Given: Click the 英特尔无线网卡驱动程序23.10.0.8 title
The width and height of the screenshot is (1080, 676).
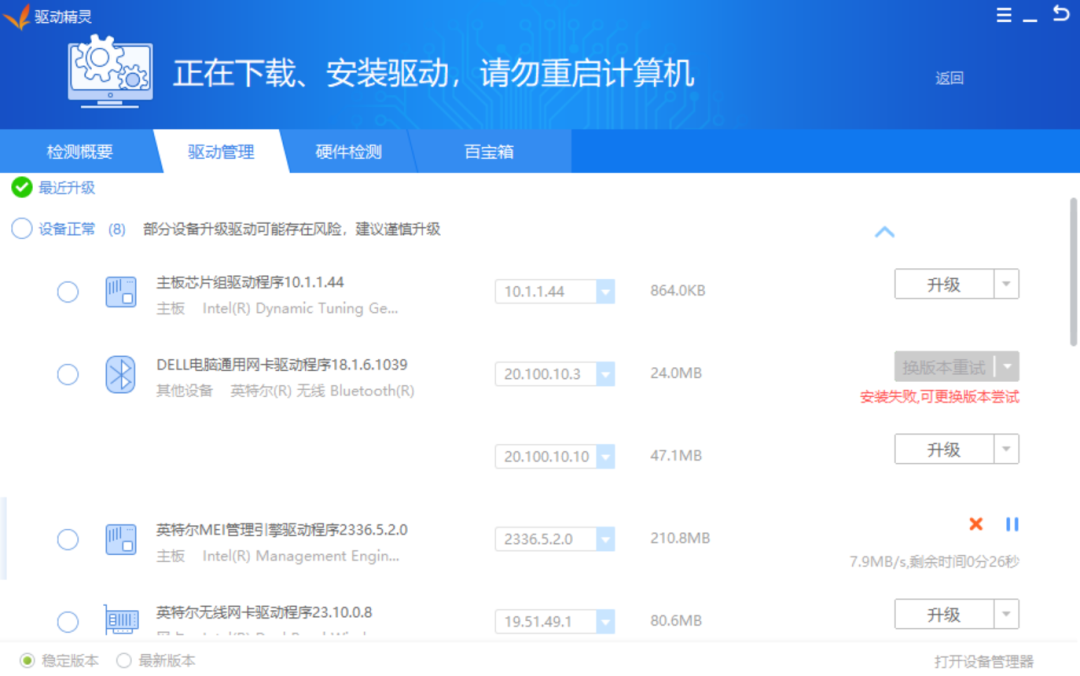Looking at the screenshot, I should 264,612.
